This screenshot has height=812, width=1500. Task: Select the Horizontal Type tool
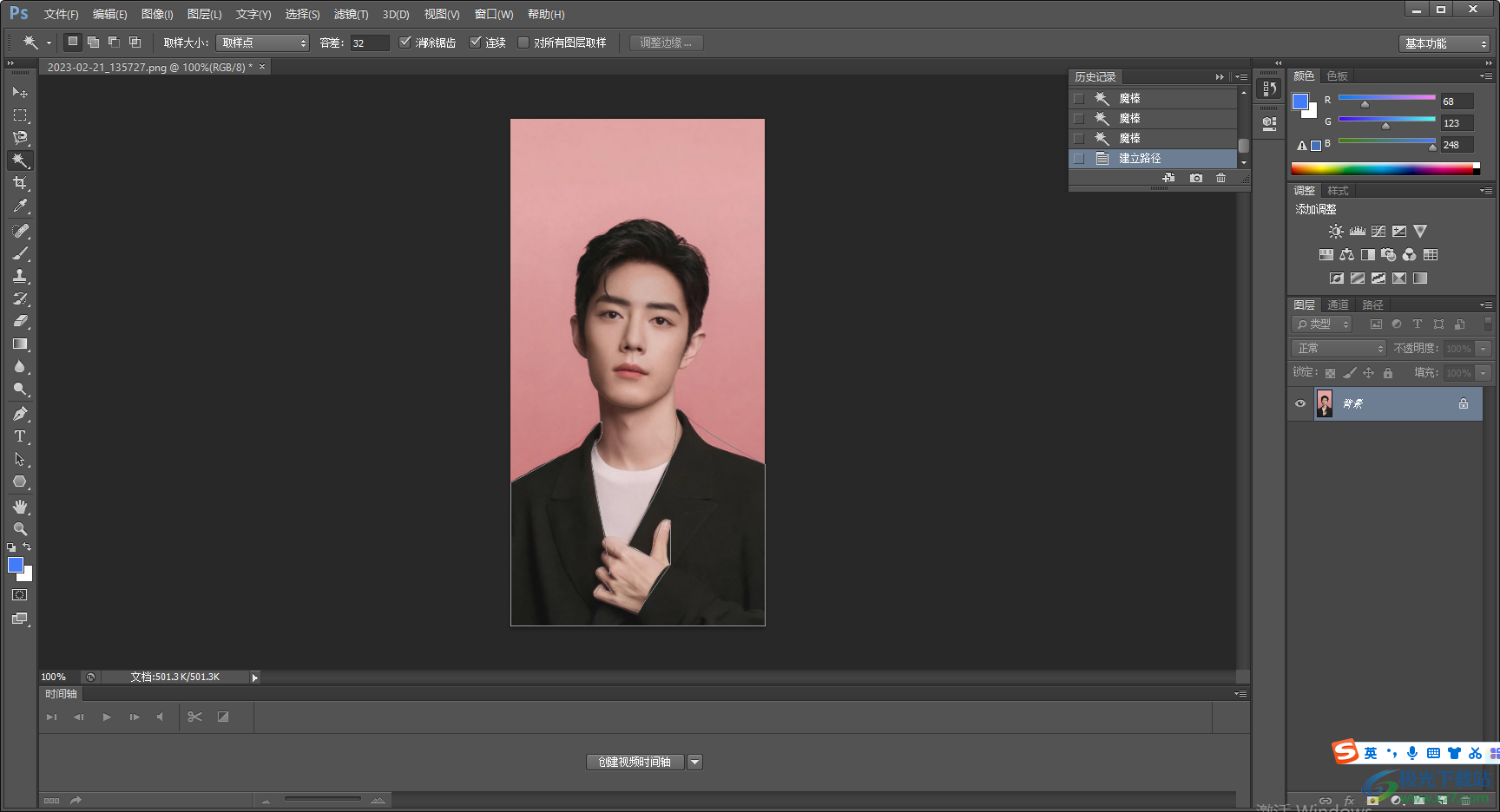[20, 436]
